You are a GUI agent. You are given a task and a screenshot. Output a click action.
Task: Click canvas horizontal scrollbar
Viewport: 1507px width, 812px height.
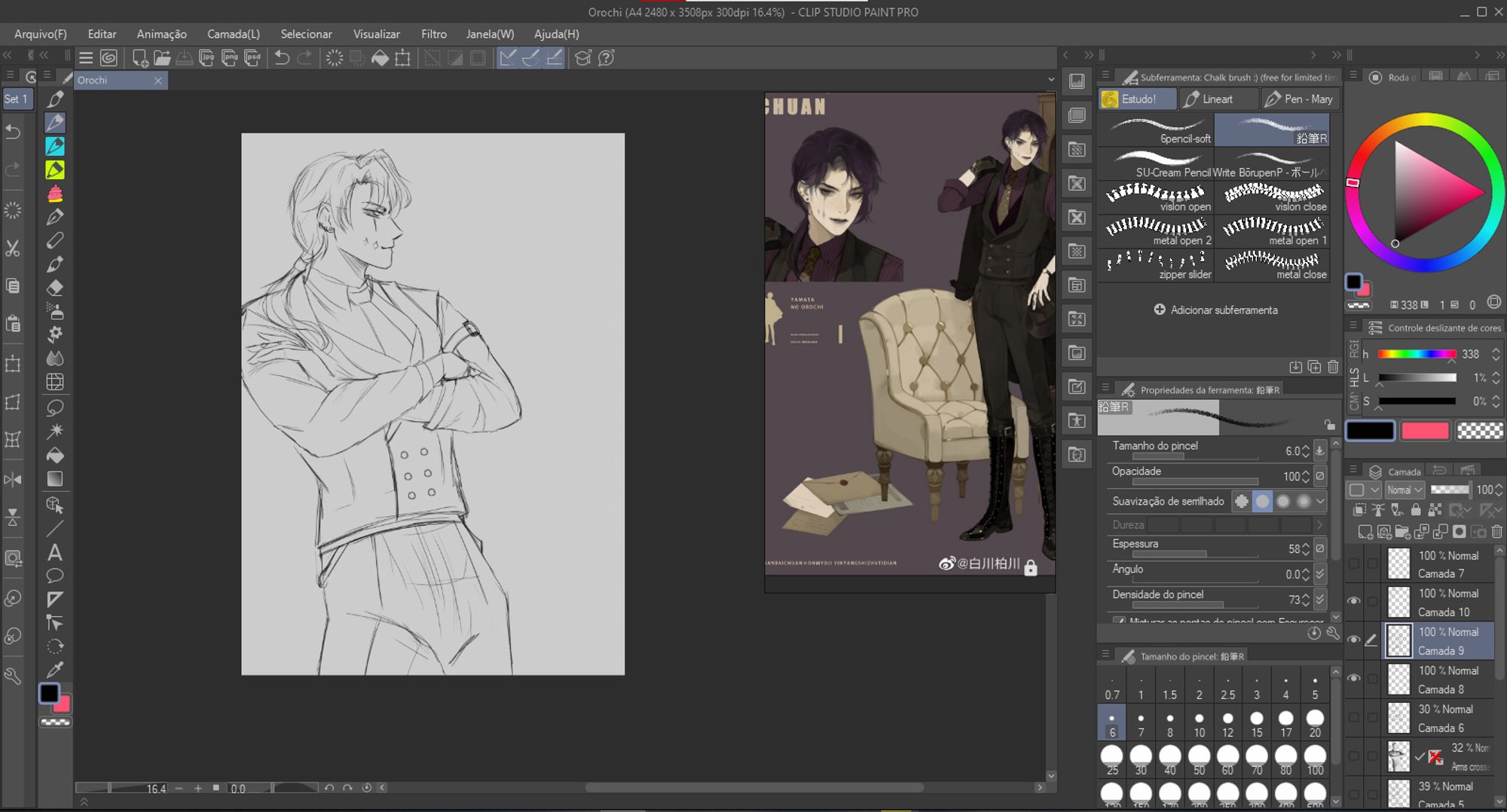pyautogui.click(x=754, y=788)
